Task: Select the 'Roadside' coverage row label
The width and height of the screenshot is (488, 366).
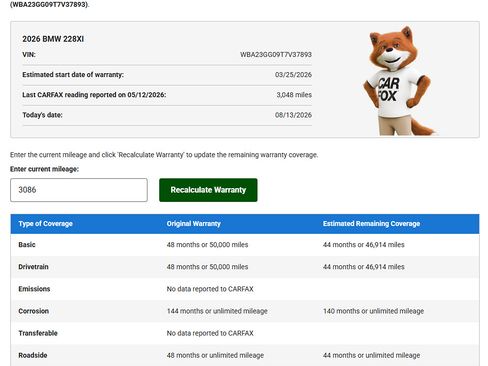Action: (x=33, y=355)
